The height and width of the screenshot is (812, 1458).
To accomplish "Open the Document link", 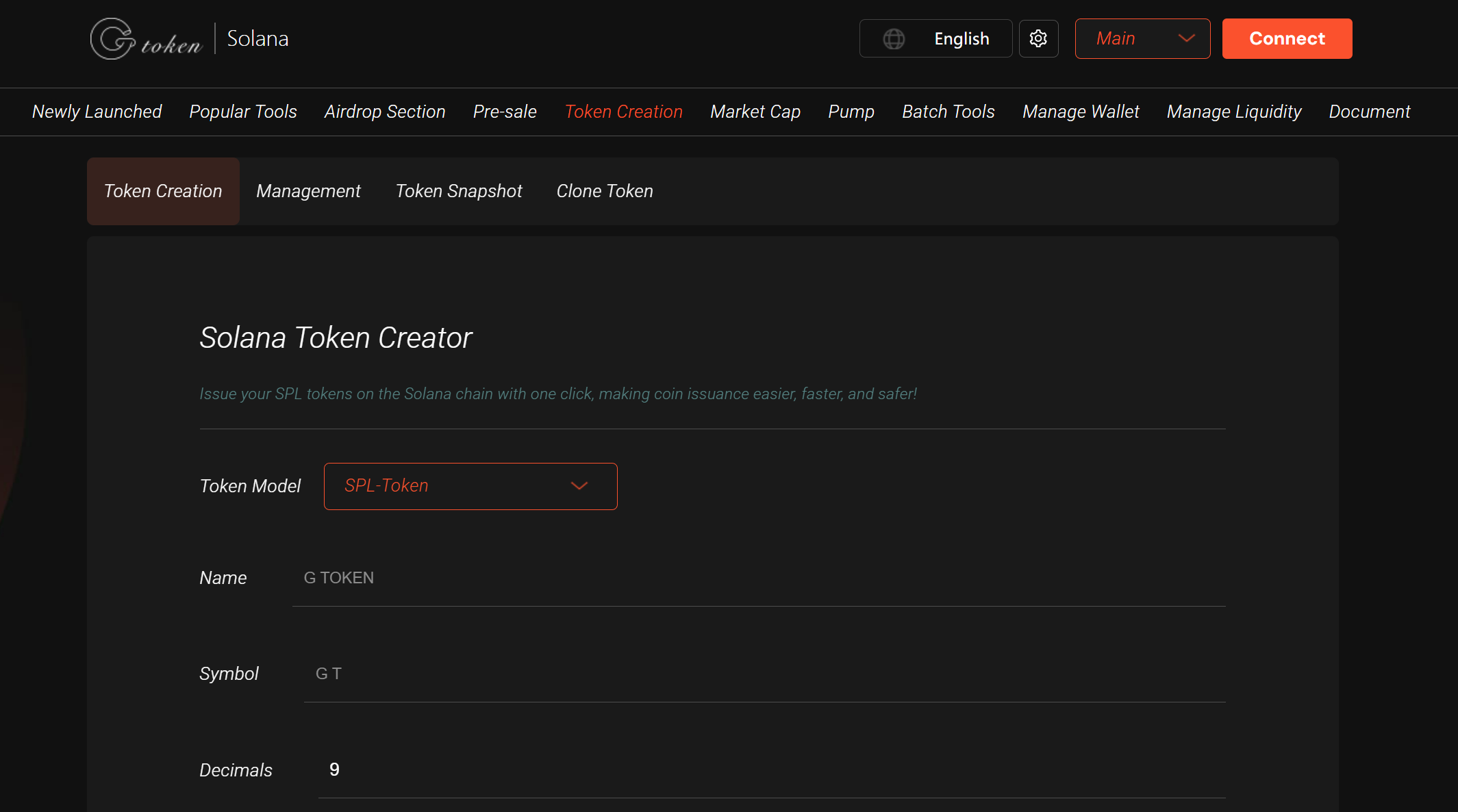I will (x=1370, y=112).
